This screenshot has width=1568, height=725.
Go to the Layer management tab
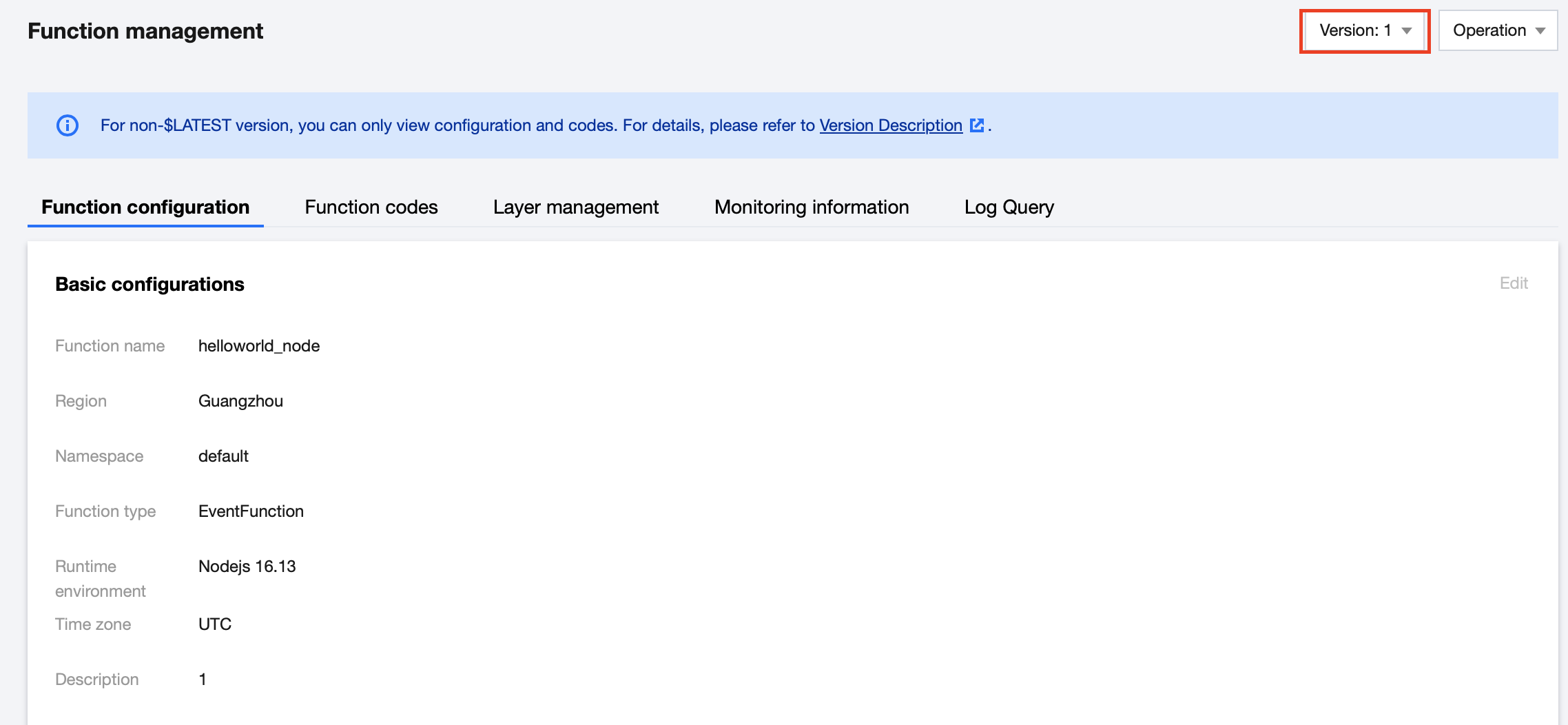coord(576,207)
